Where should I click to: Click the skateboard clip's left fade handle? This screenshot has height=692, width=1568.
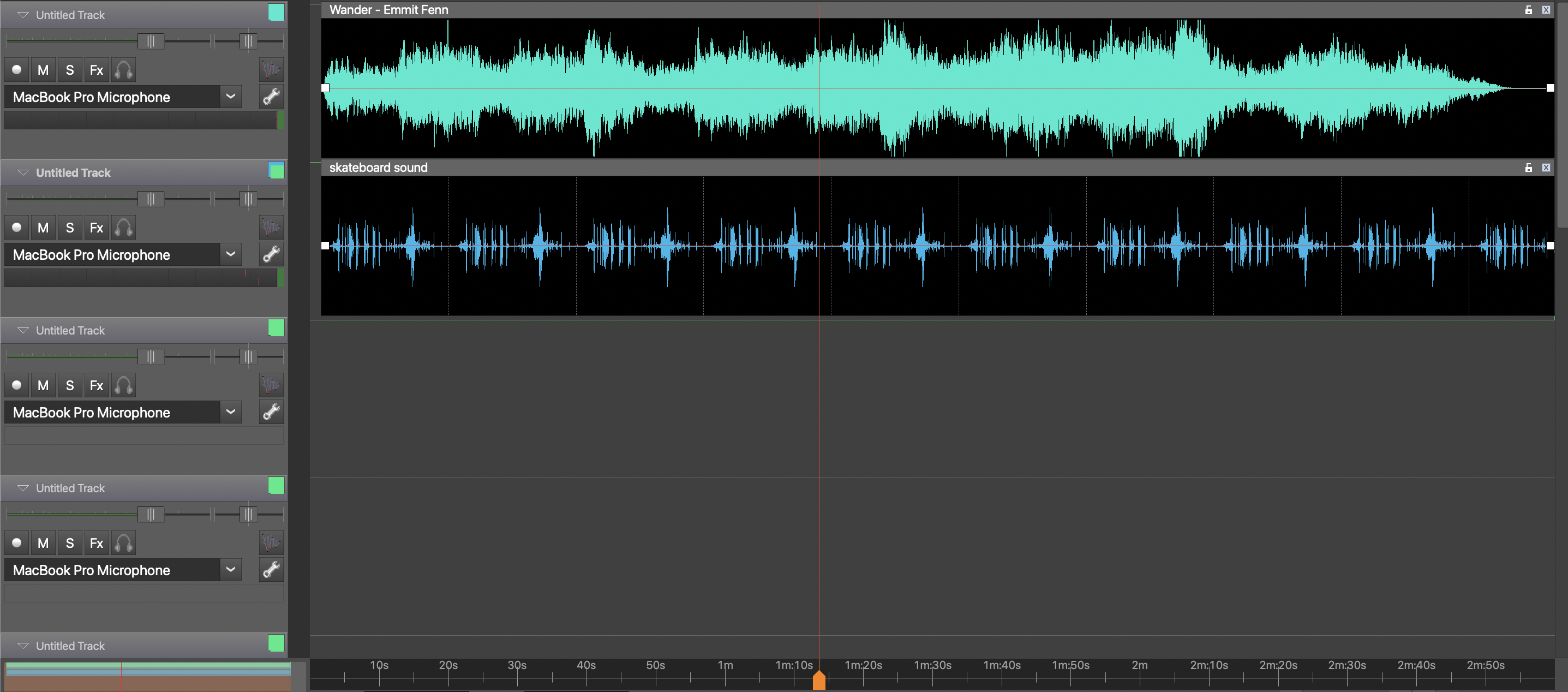point(325,246)
